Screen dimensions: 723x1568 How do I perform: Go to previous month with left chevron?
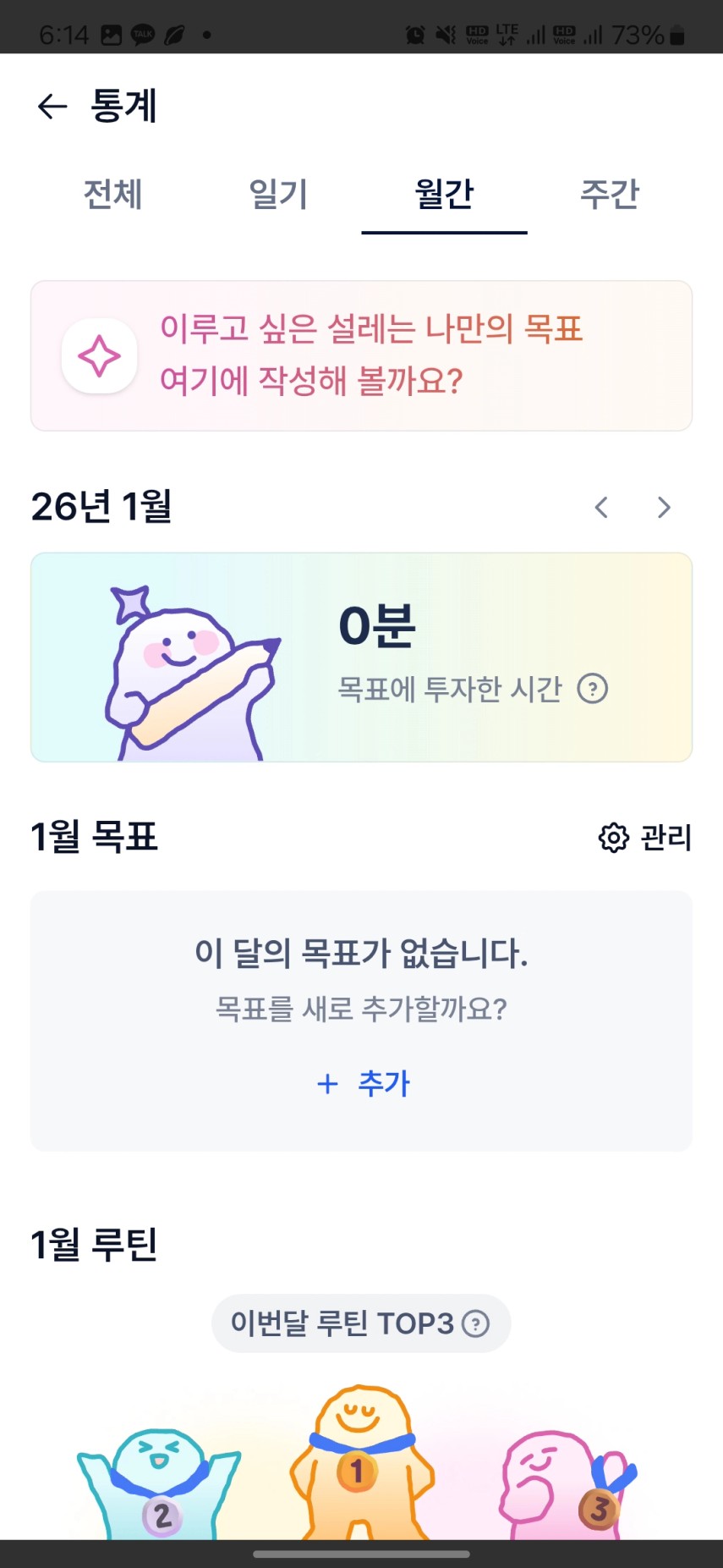coord(601,508)
